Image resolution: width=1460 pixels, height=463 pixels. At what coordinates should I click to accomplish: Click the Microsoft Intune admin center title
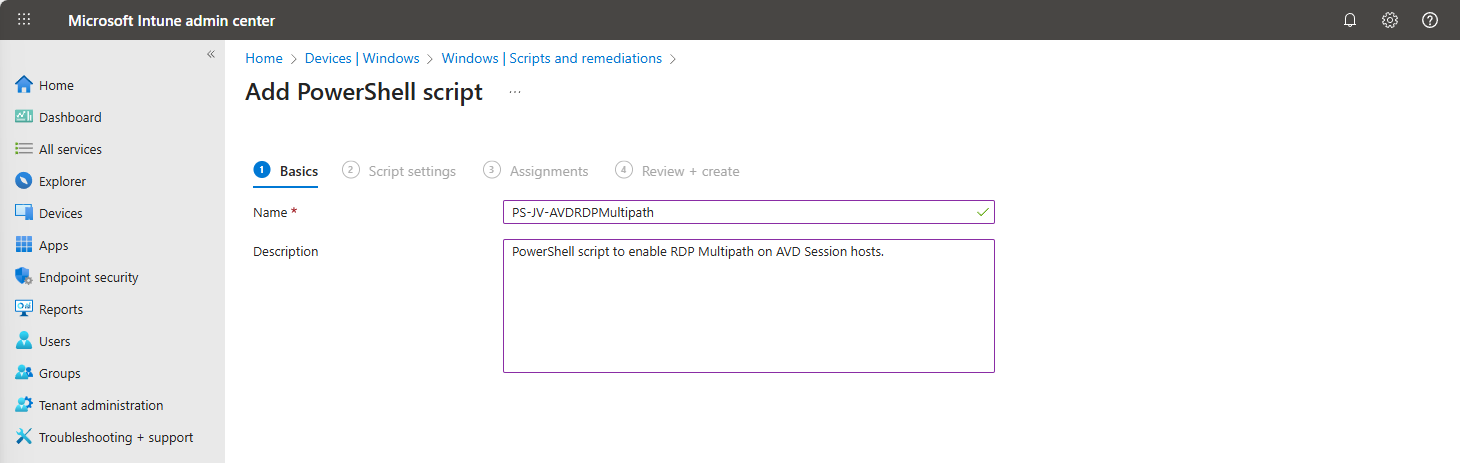pos(171,20)
